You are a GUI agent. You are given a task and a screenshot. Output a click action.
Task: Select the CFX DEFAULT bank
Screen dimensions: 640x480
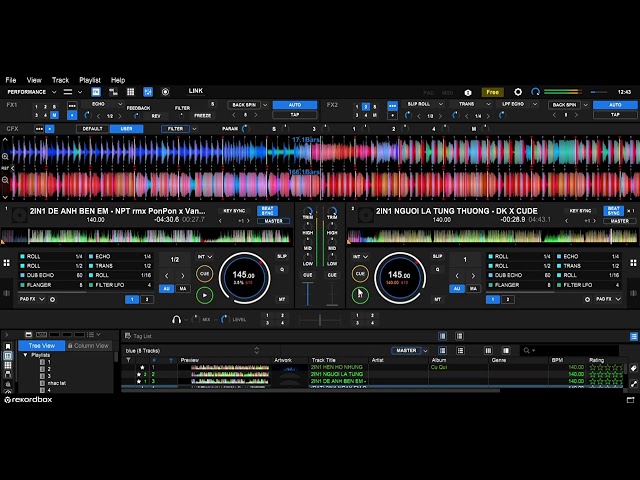click(93, 129)
